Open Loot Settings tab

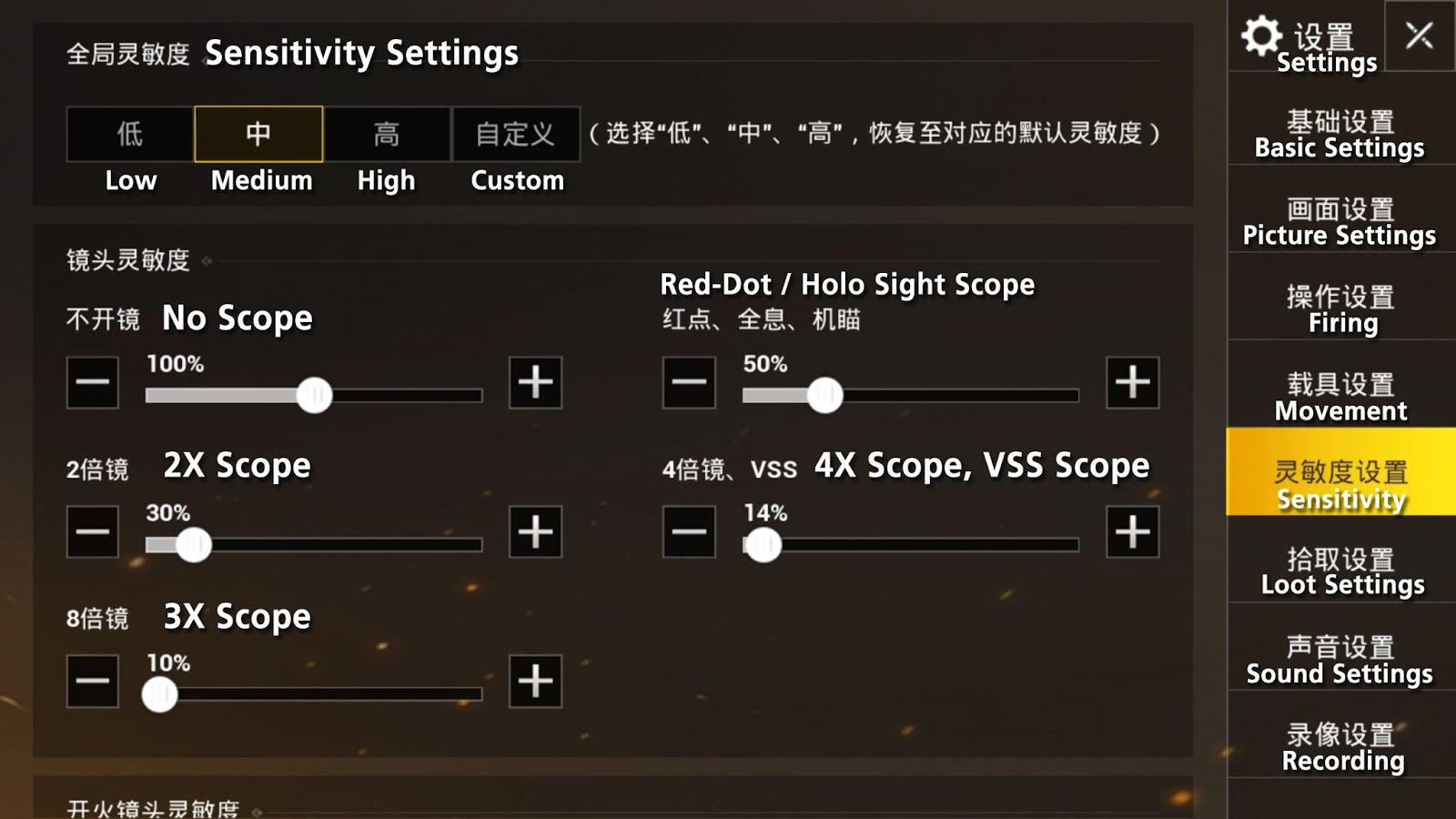1340,571
